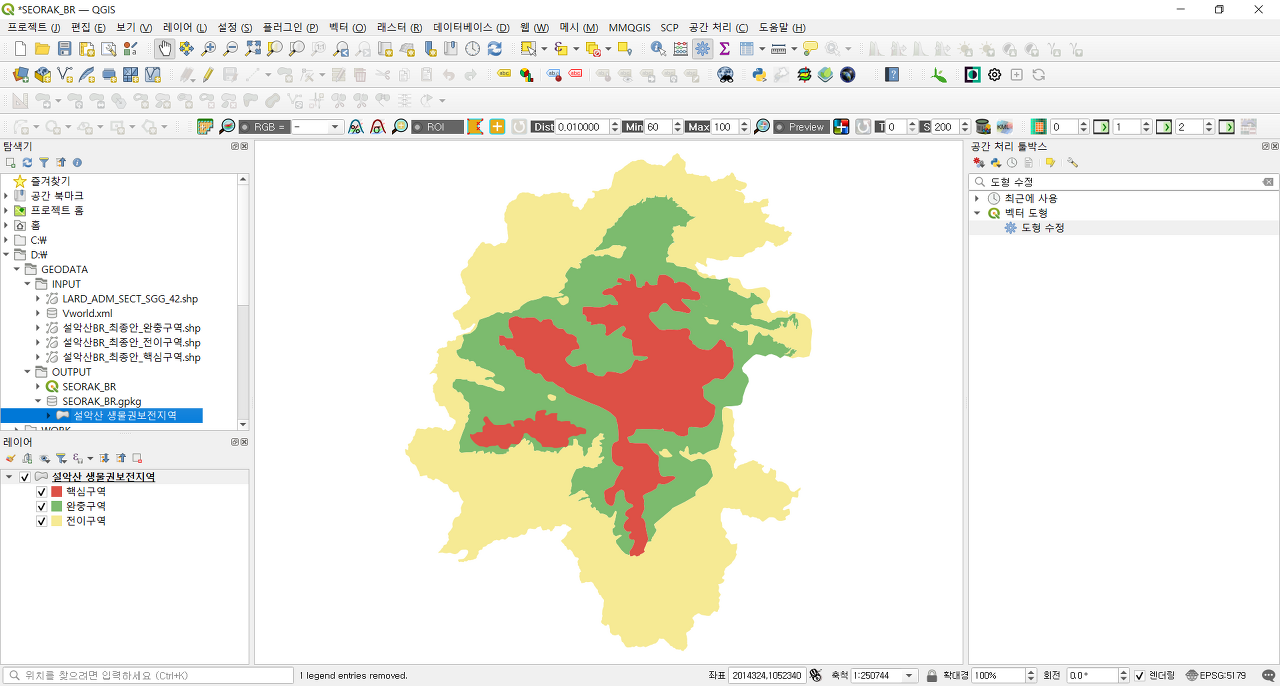Select the Vworld.xml entry in Browser

pyautogui.click(x=87, y=313)
